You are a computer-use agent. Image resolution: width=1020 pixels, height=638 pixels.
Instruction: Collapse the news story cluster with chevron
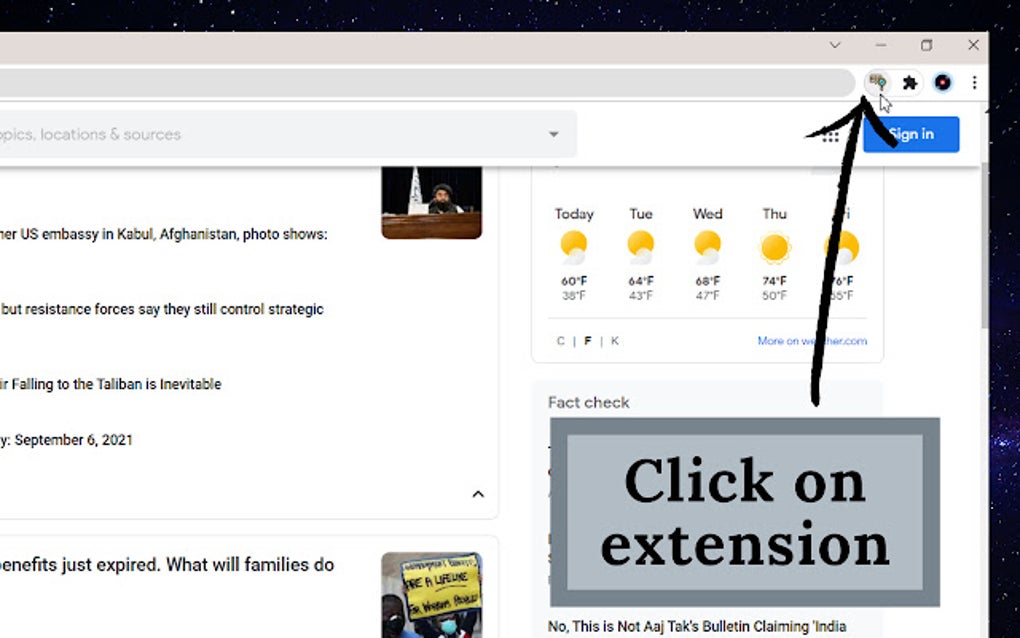(x=478, y=494)
